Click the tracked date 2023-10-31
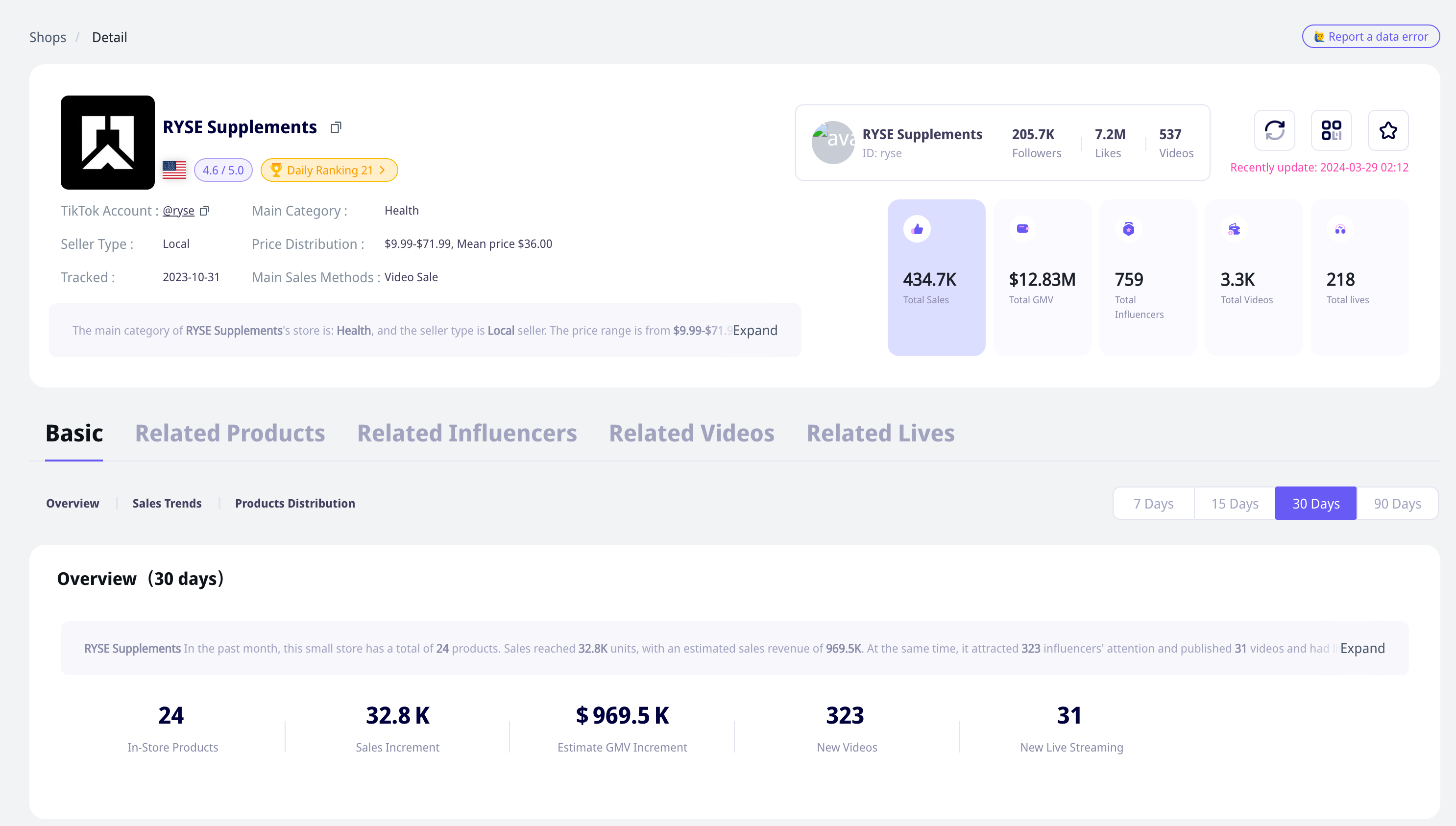The width and height of the screenshot is (1456, 826). click(191, 277)
